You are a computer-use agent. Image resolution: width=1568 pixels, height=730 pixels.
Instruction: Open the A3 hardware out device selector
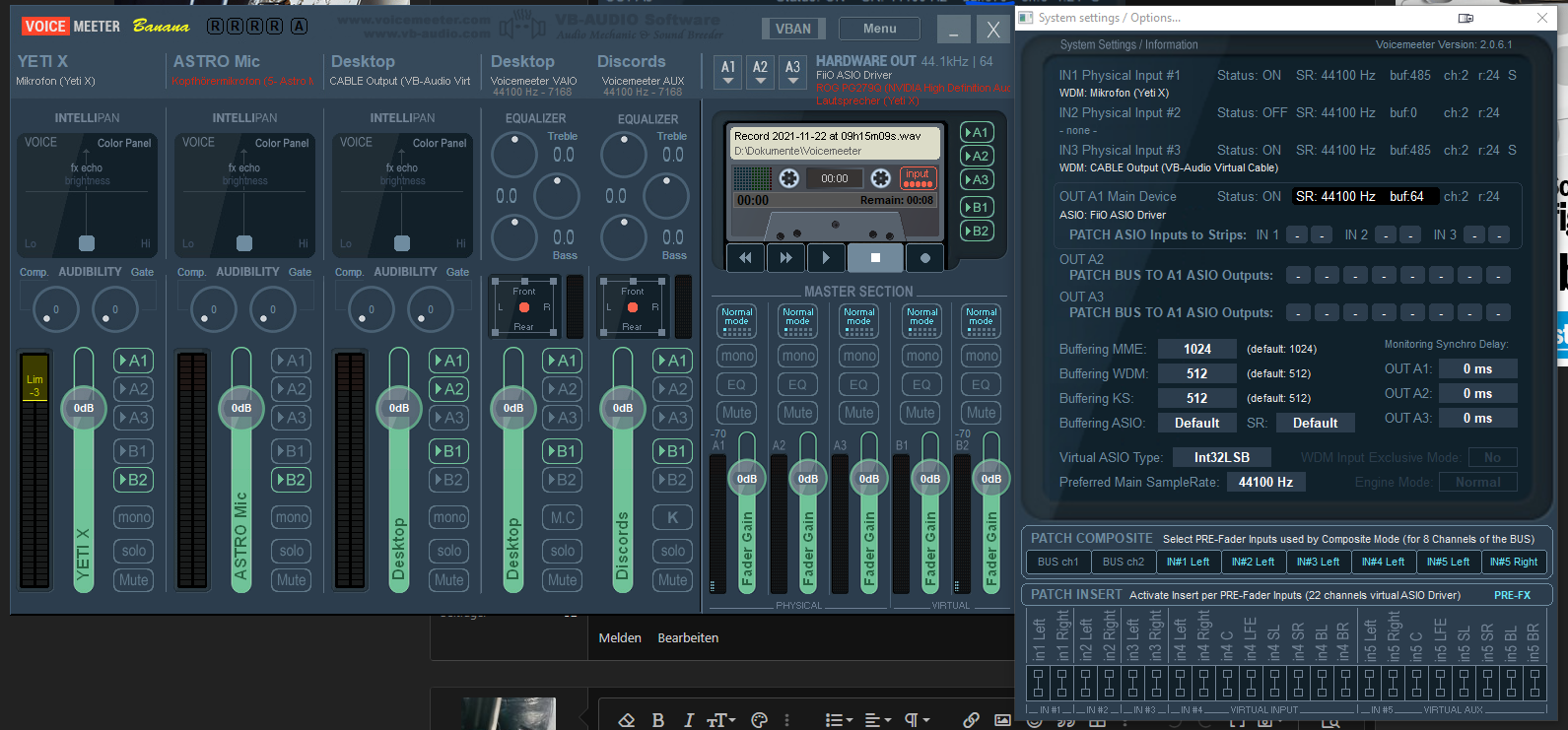tap(792, 72)
